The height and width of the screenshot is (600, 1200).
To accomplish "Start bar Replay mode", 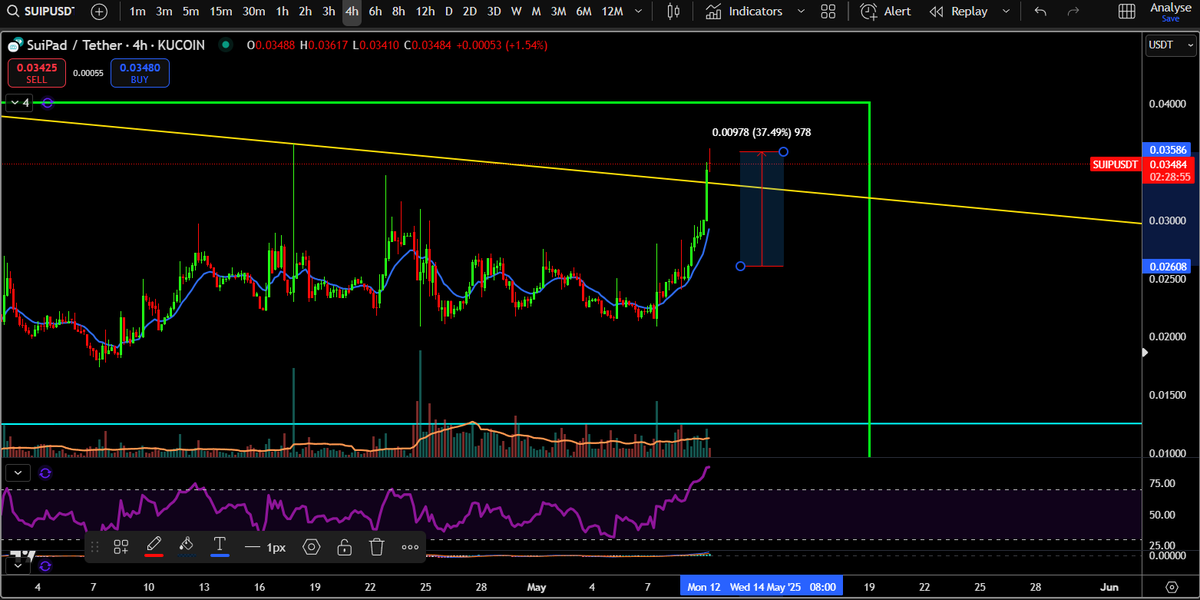I will [958, 12].
